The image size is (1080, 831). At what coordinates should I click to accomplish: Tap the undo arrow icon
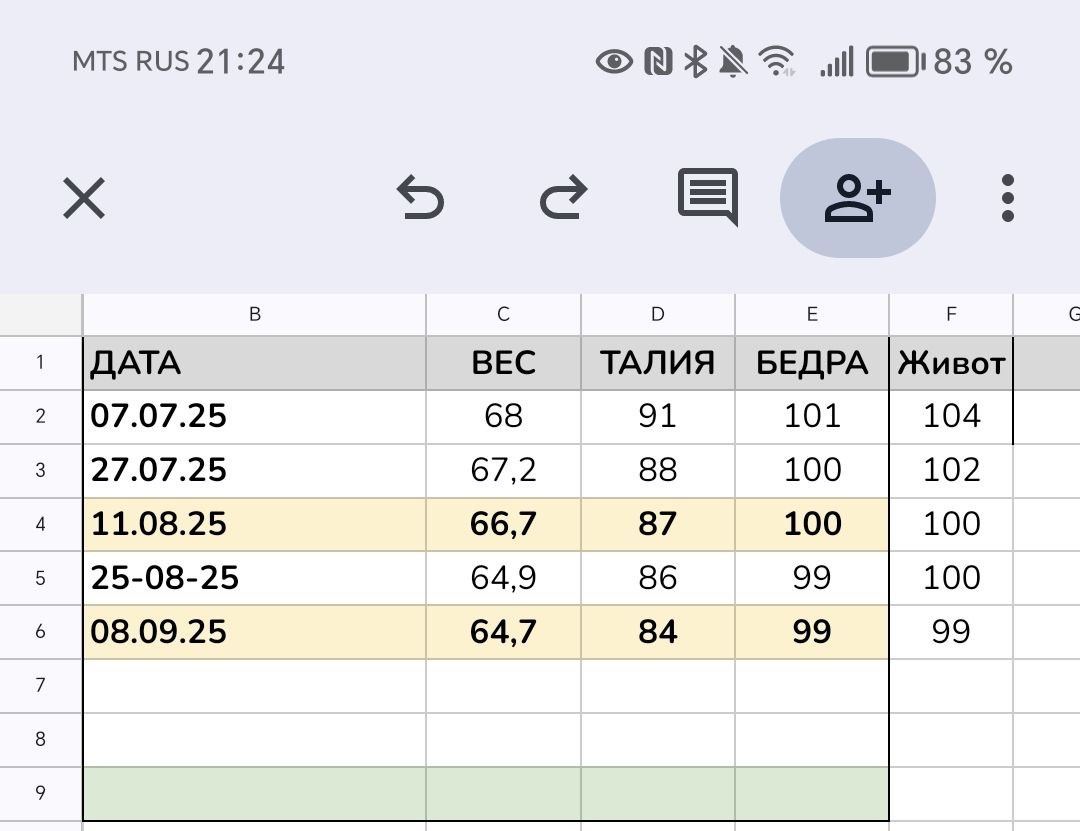[420, 197]
